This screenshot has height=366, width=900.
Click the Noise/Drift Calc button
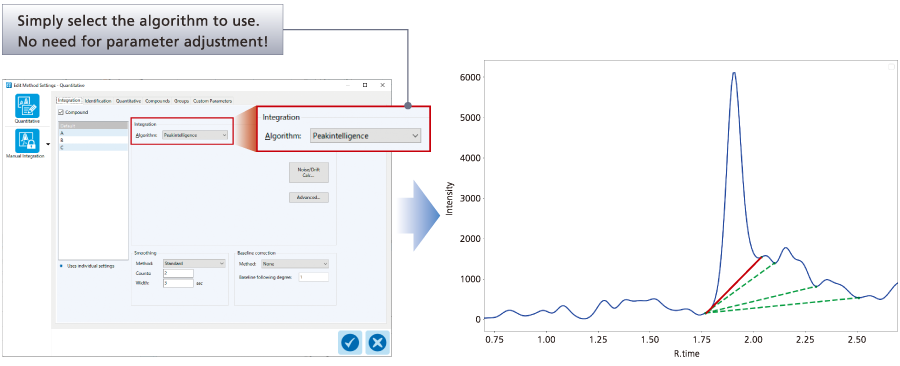pos(309,173)
